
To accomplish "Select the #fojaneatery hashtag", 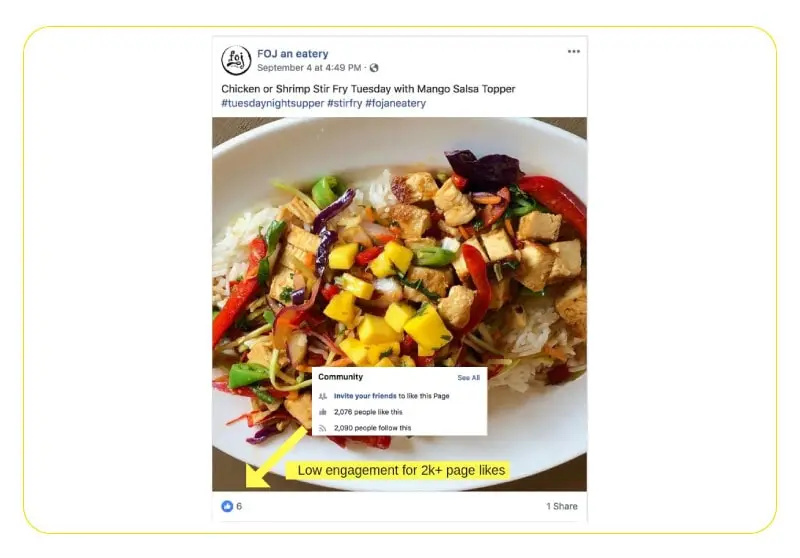I will [x=395, y=103].
